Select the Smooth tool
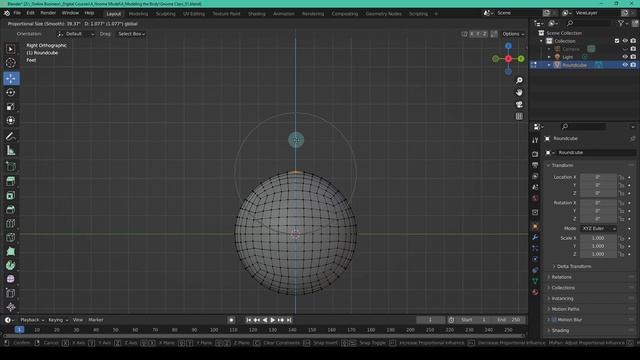640x360 pixels. 11,279
